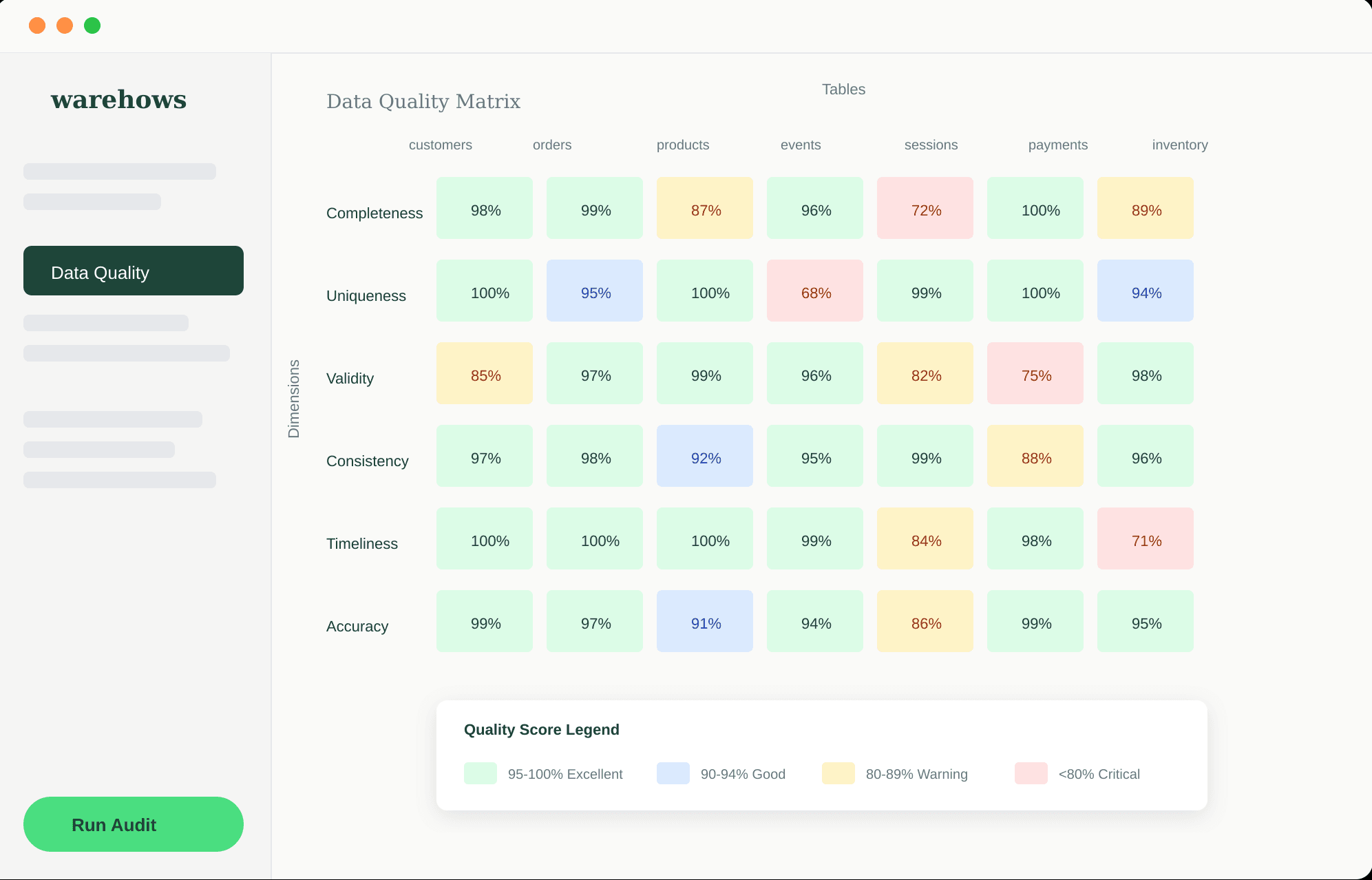Viewport: 1372px width, 880px height.
Task: Click products Consistency 92% cell
Action: coord(704,457)
